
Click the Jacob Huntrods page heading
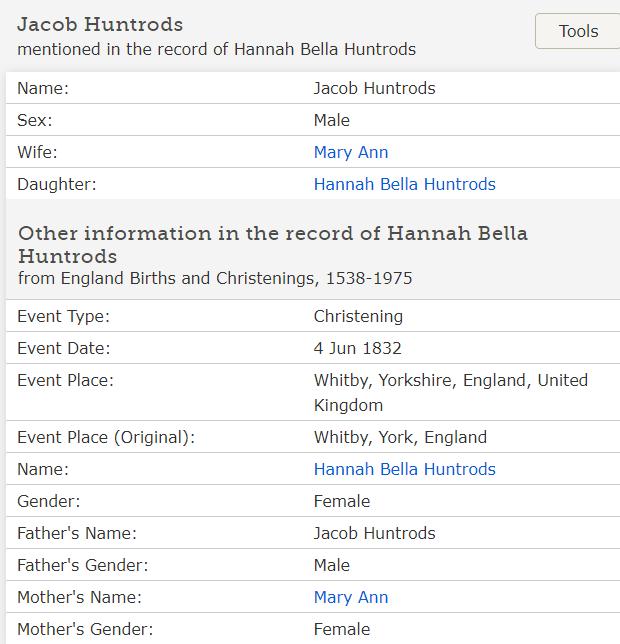coord(100,24)
